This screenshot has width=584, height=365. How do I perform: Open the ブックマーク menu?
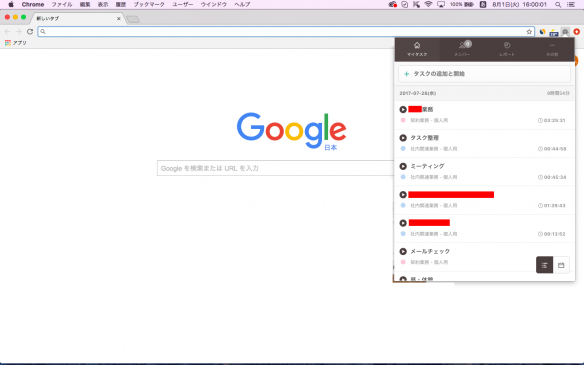[149, 4]
